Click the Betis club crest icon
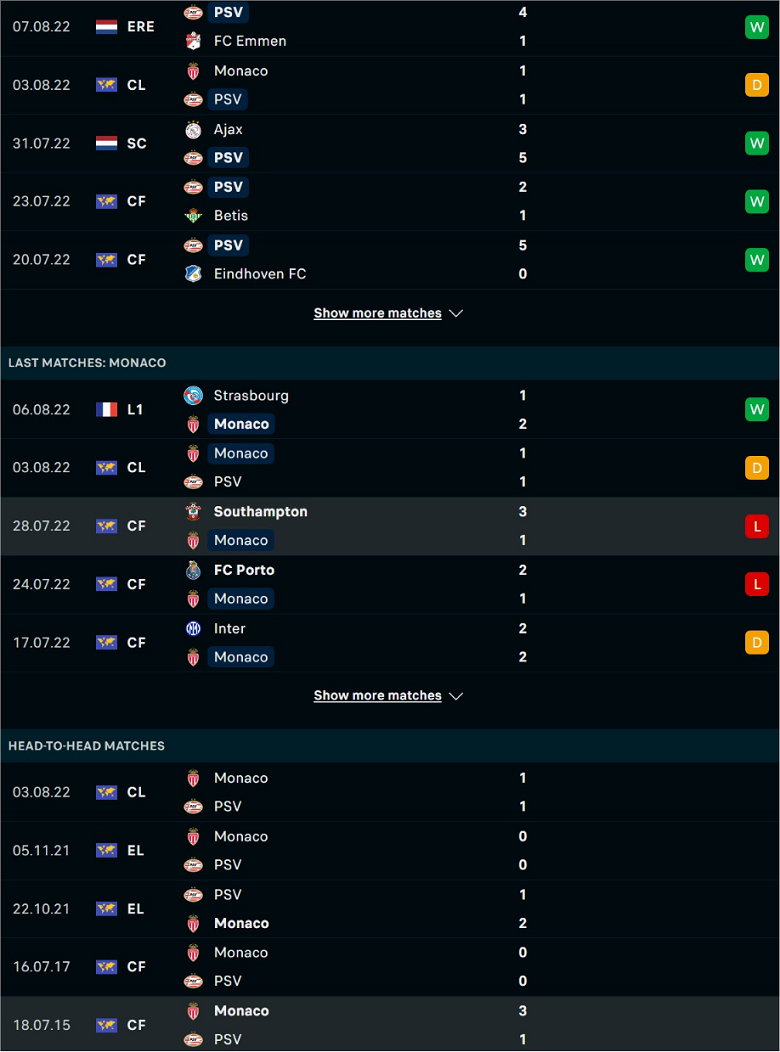Viewport: 780px width, 1052px height. (x=193, y=216)
